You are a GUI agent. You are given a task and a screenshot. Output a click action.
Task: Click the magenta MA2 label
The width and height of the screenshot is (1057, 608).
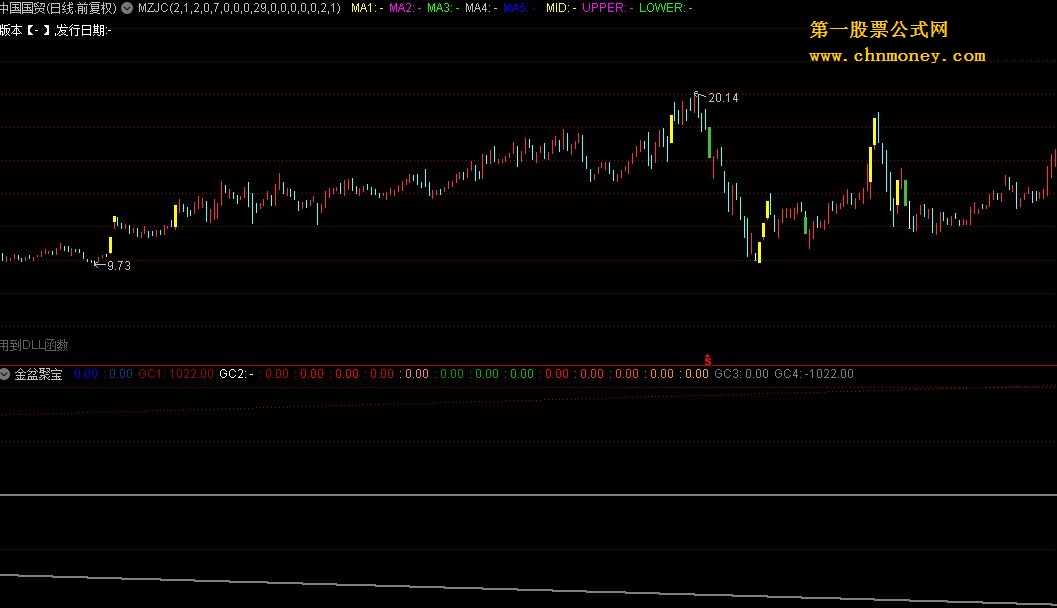(x=405, y=8)
